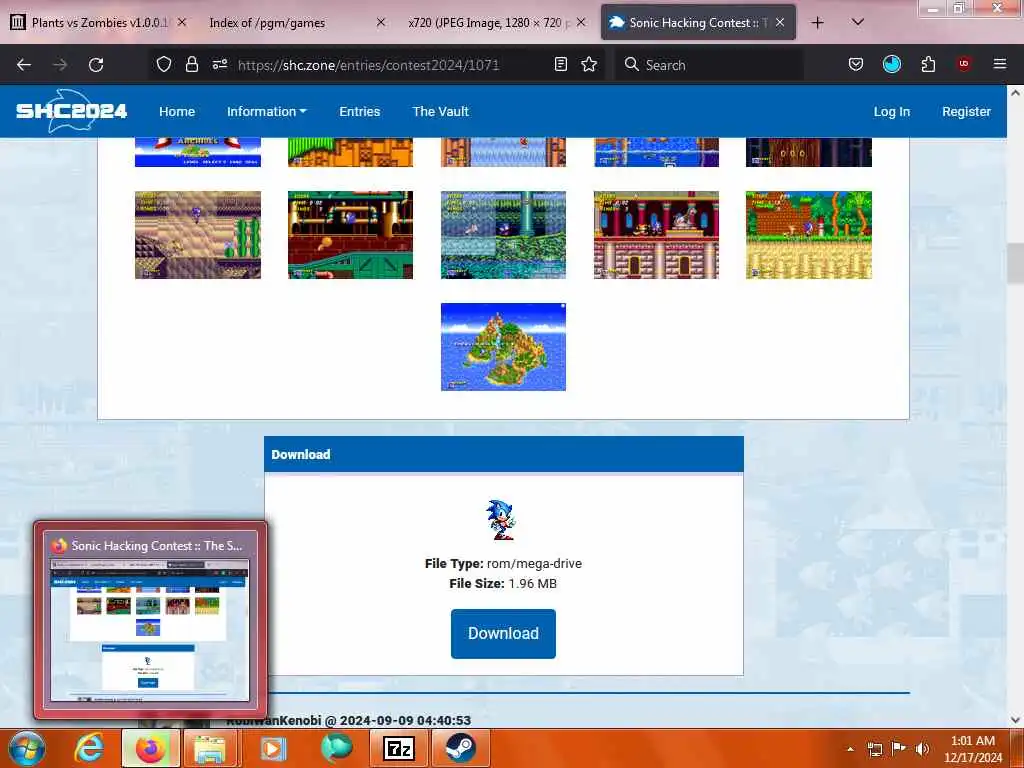Open the title screen thumbnail in top row

(x=198, y=152)
